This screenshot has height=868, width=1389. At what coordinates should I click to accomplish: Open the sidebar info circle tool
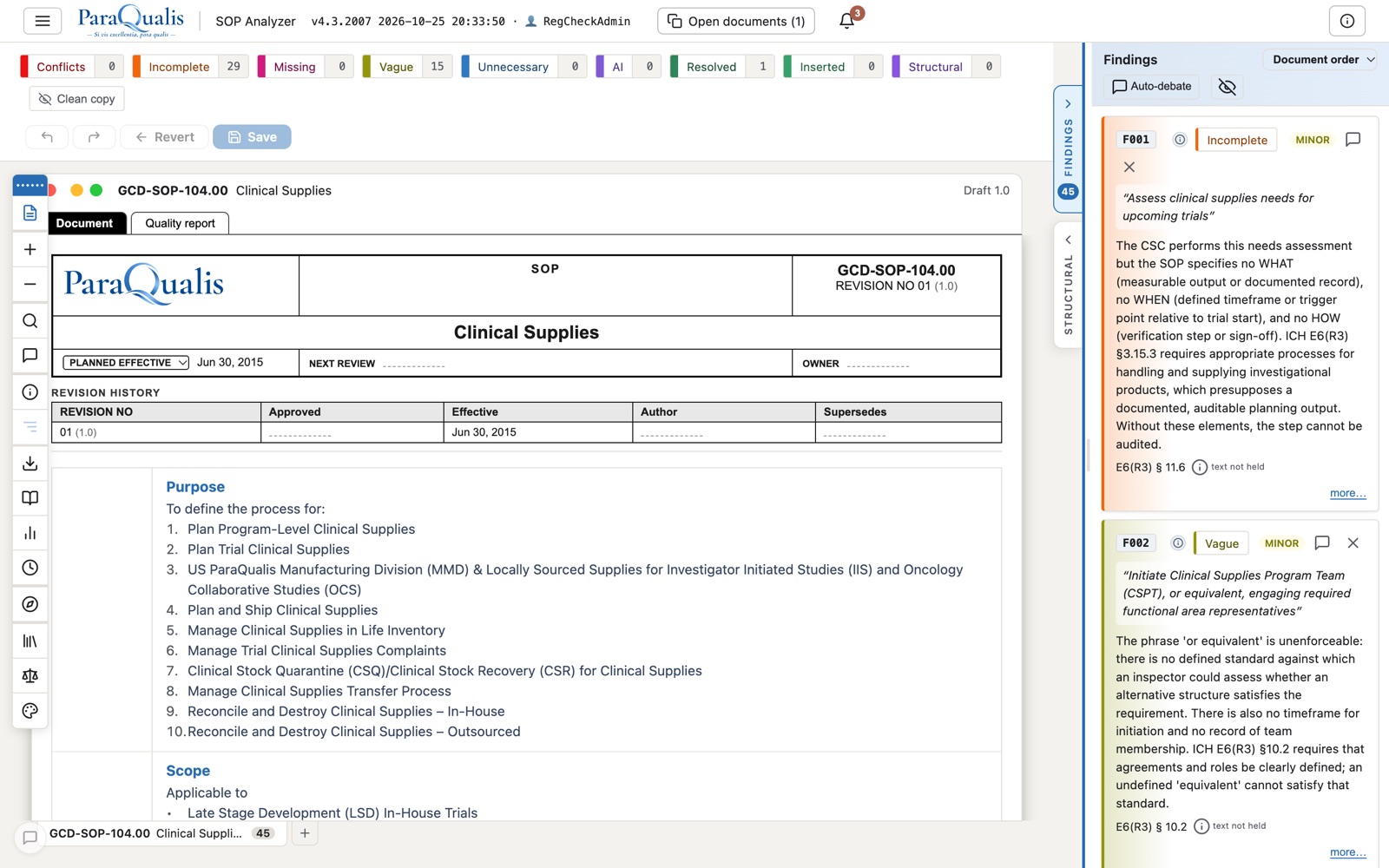pyautogui.click(x=30, y=391)
